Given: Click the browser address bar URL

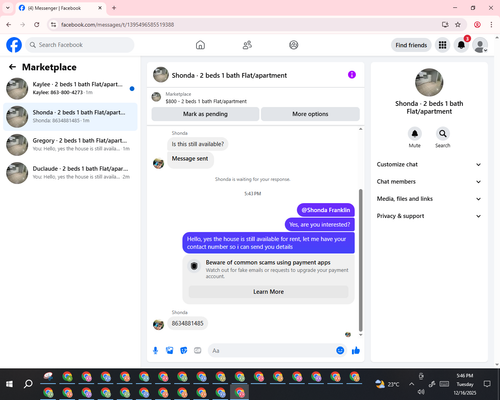Looking at the screenshot, I should pyautogui.click(x=117, y=25).
